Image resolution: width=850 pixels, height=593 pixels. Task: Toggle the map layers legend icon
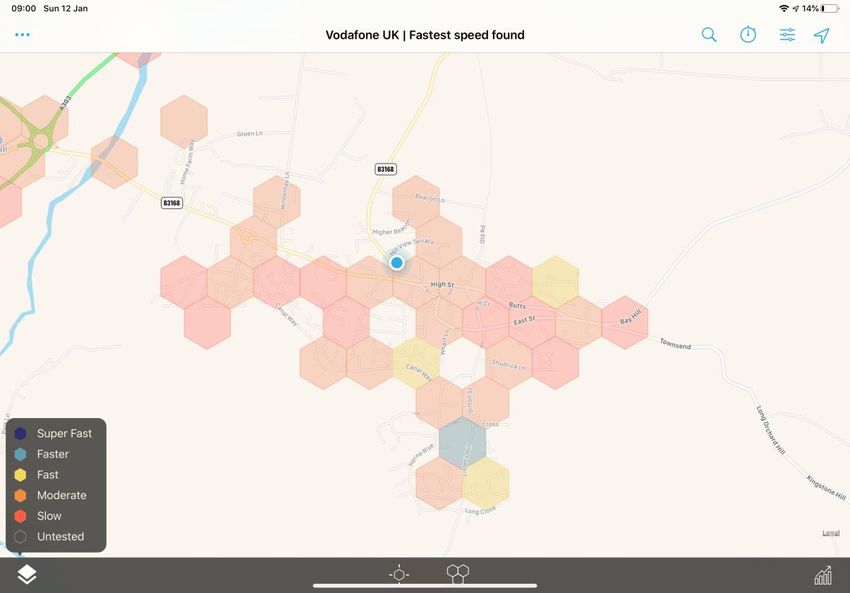(27, 575)
